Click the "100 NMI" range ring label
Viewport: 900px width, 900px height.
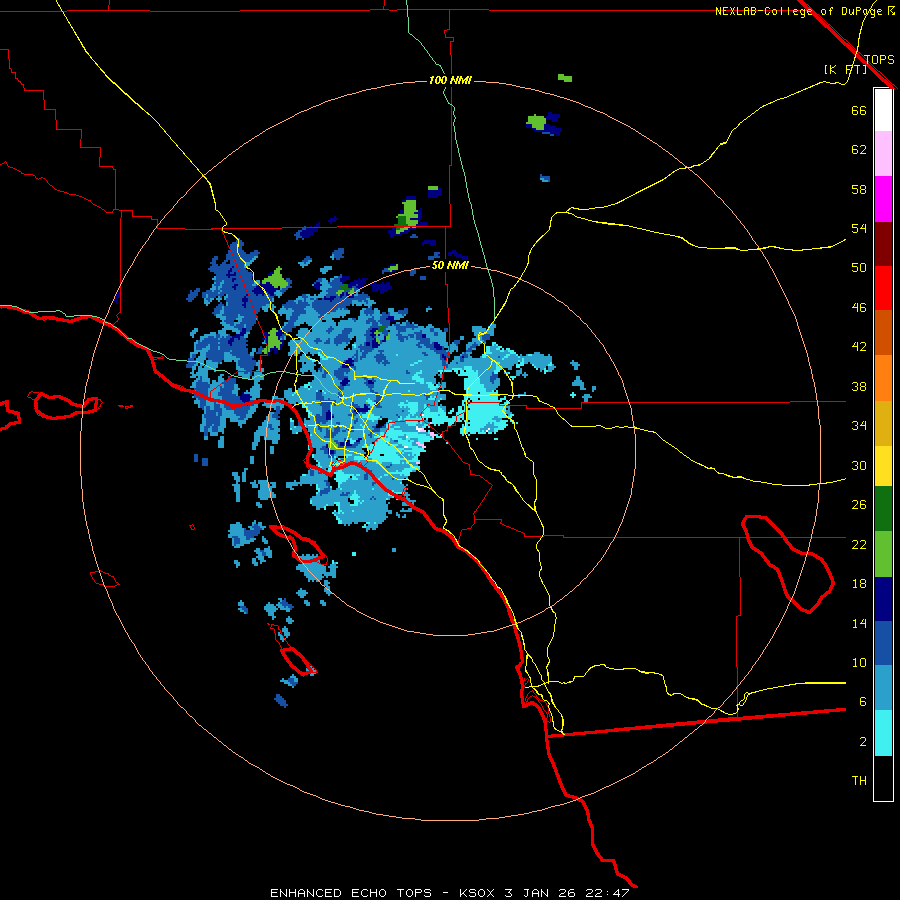[450, 80]
